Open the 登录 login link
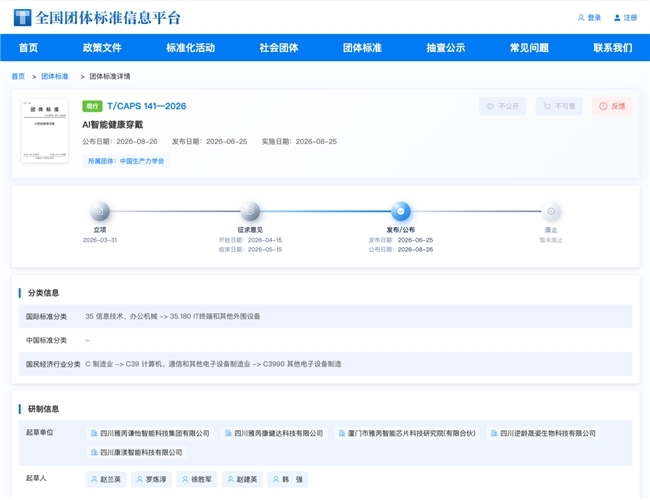650x500 pixels. coord(589,17)
